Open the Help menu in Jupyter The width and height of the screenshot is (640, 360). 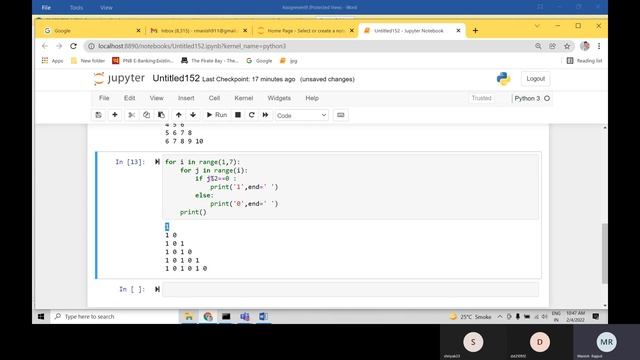click(x=312, y=98)
